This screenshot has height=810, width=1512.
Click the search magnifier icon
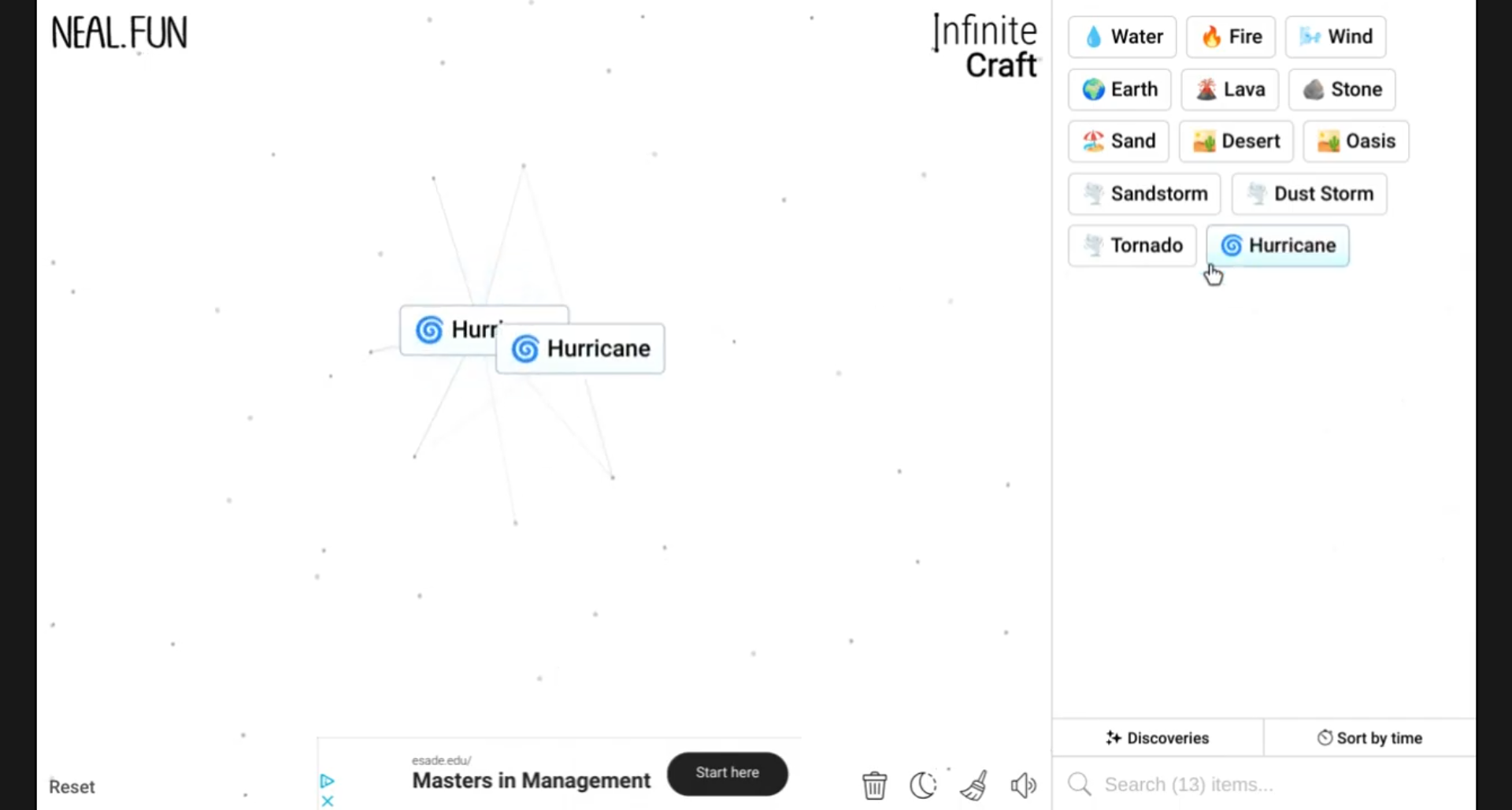[x=1080, y=784]
